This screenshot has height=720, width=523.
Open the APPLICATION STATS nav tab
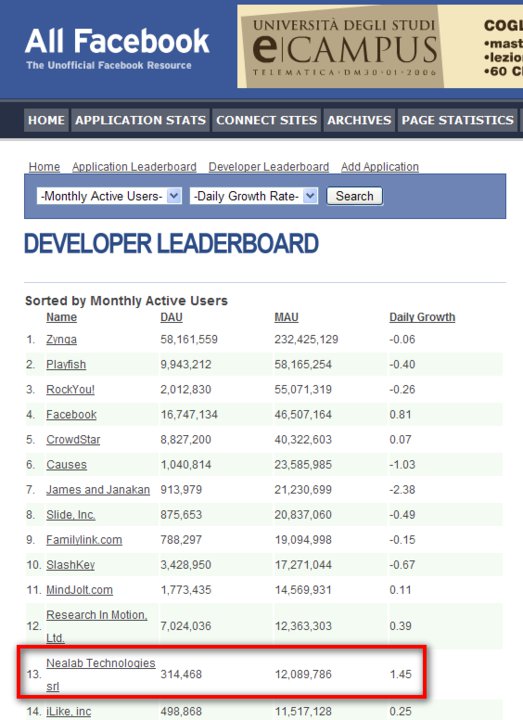click(141, 120)
